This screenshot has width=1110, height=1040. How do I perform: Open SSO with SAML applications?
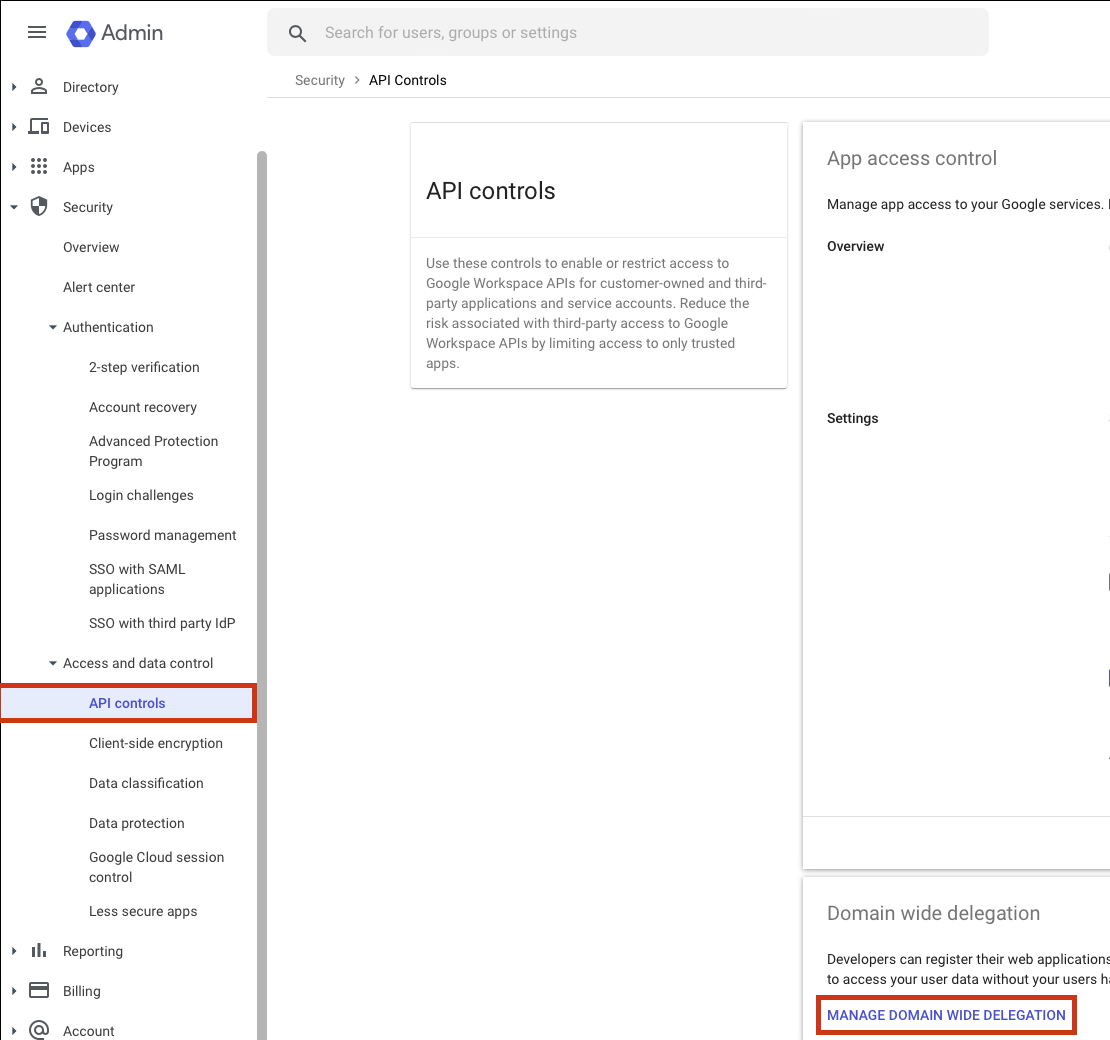[137, 579]
